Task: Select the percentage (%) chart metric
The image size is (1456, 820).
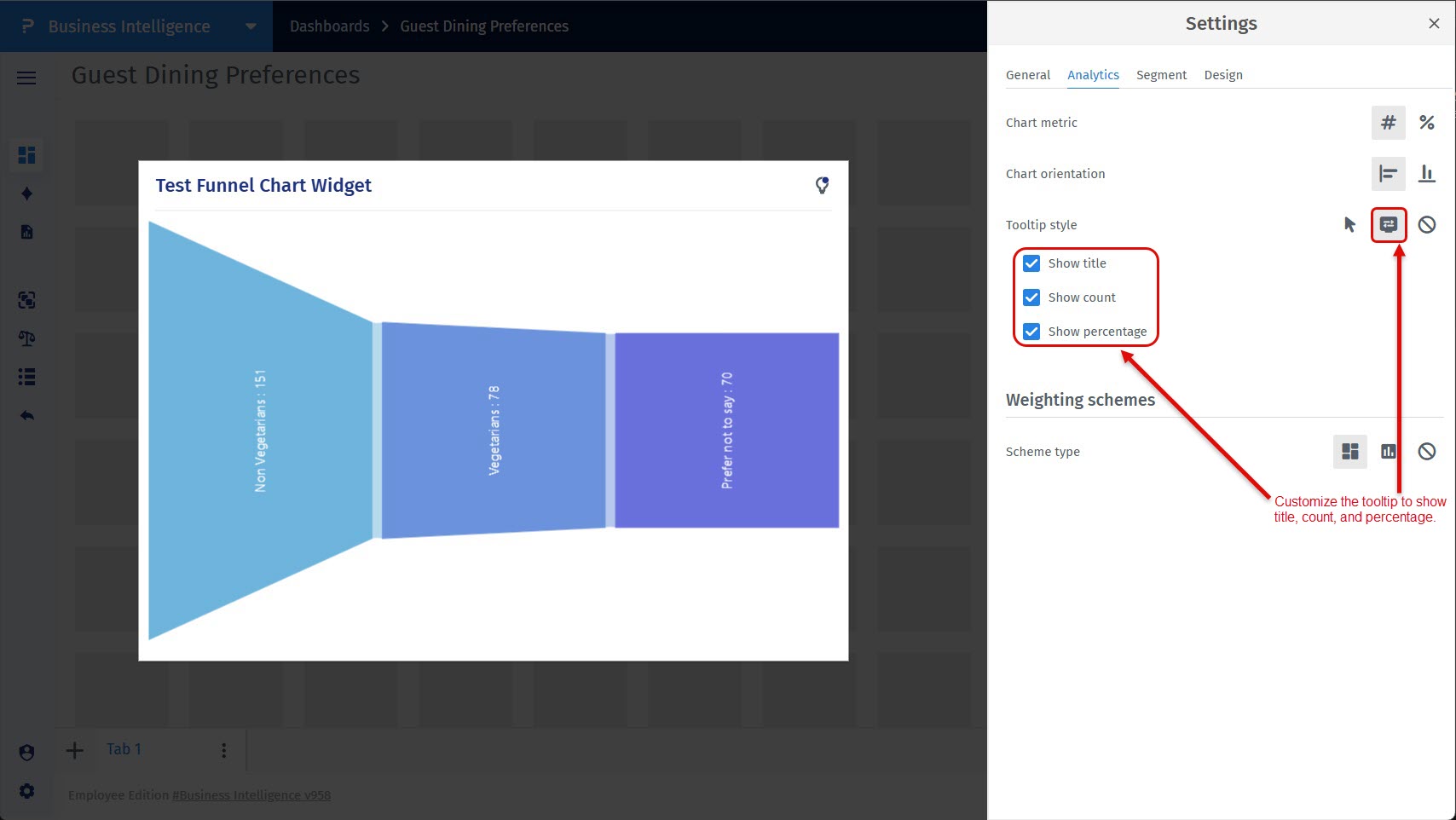Action: 1426,123
